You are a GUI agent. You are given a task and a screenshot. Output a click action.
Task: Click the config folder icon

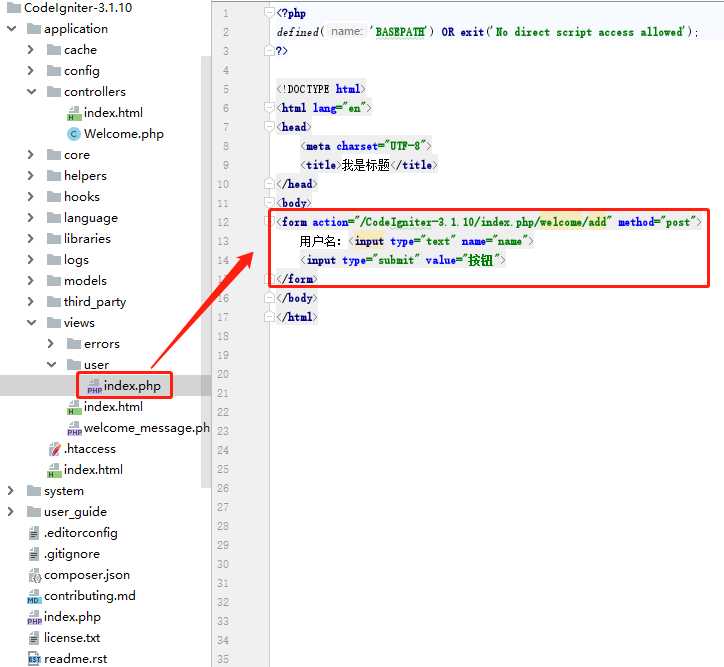click(54, 71)
